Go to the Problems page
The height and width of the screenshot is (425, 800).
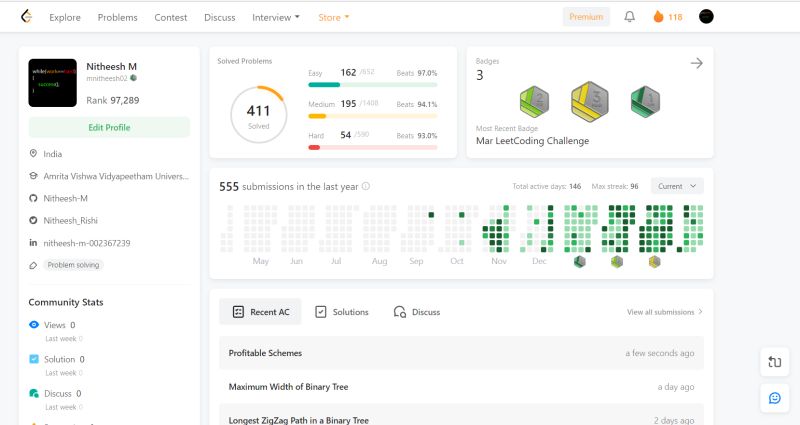[118, 17]
